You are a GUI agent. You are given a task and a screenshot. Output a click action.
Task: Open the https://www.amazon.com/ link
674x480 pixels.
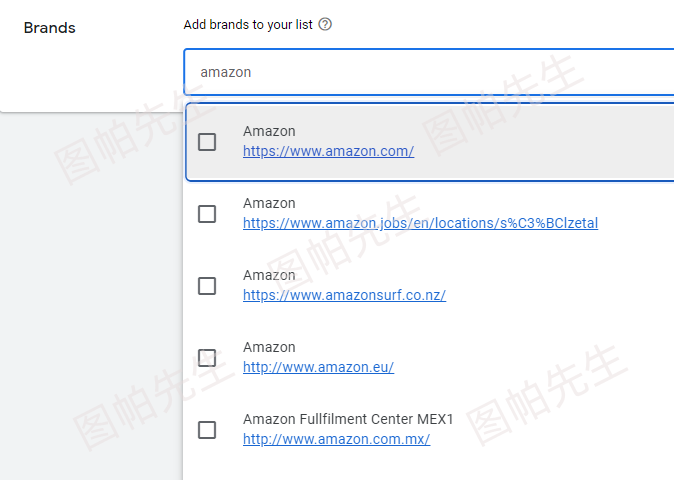click(328, 151)
